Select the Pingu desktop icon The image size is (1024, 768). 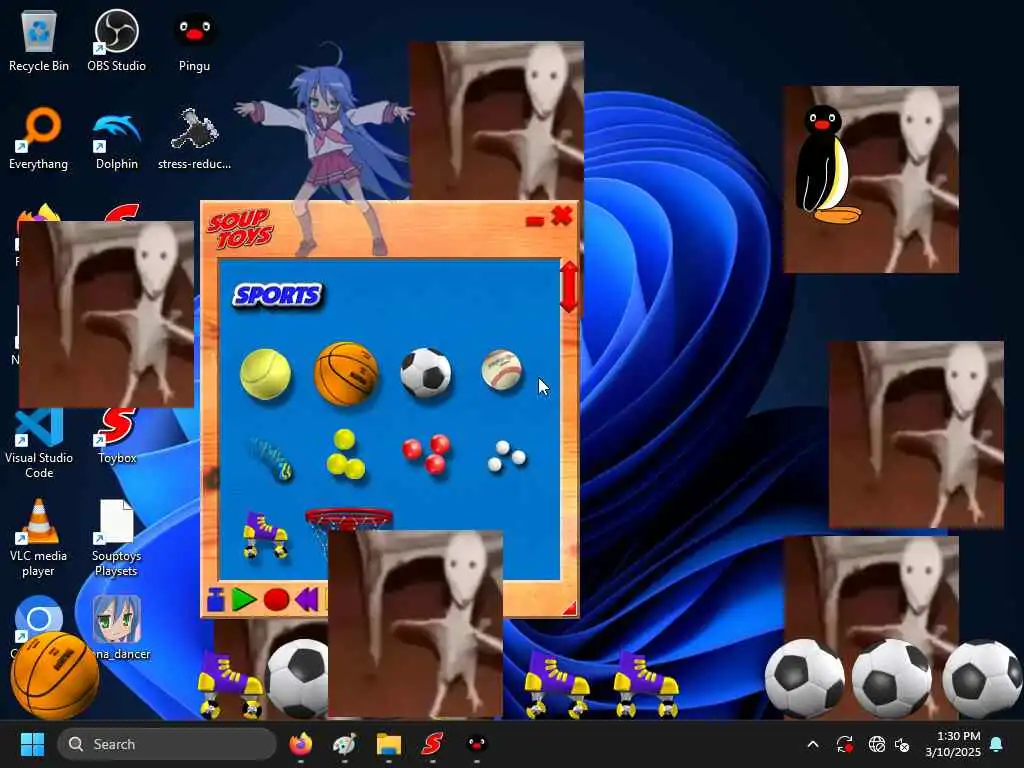pyautogui.click(x=195, y=42)
